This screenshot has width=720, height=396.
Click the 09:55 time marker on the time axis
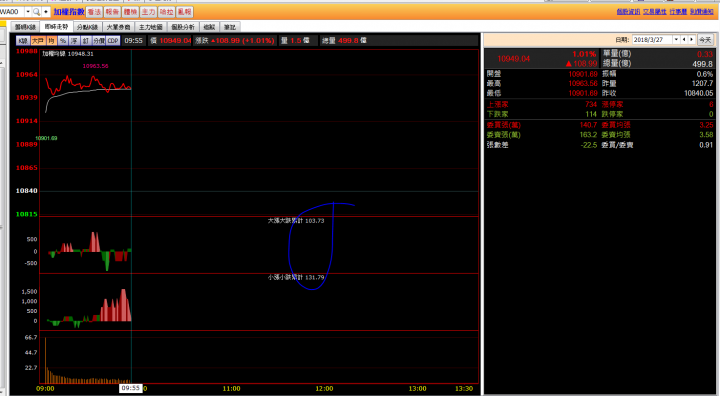click(130, 389)
